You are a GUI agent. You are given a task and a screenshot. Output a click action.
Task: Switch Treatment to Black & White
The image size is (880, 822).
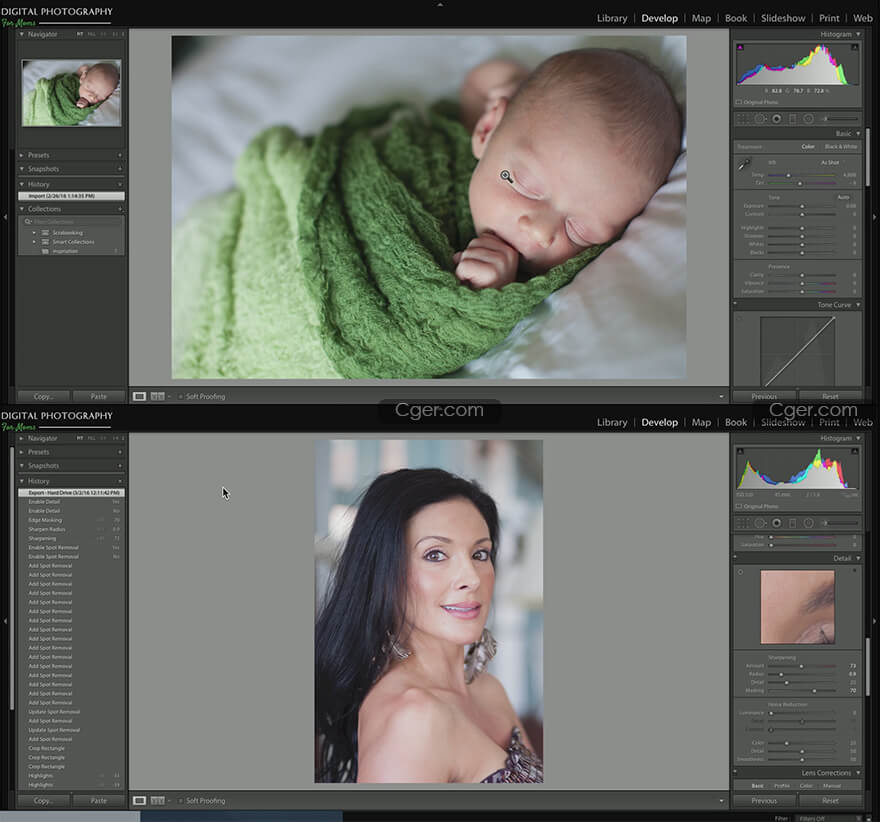click(840, 147)
